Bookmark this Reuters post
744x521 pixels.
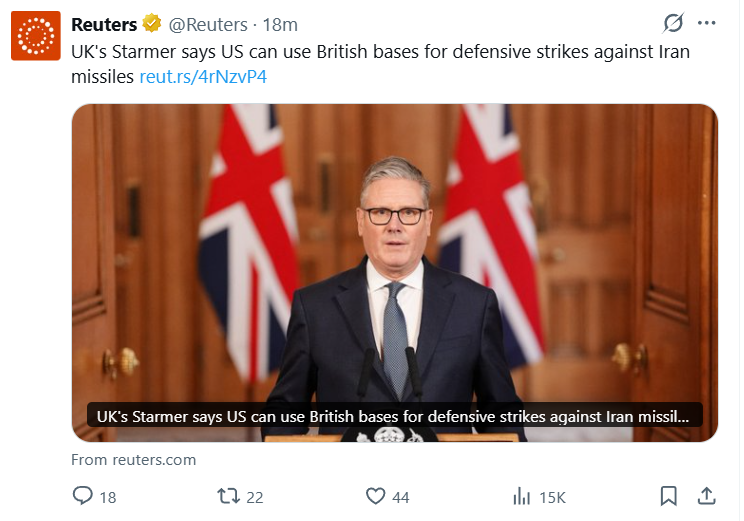point(669,496)
